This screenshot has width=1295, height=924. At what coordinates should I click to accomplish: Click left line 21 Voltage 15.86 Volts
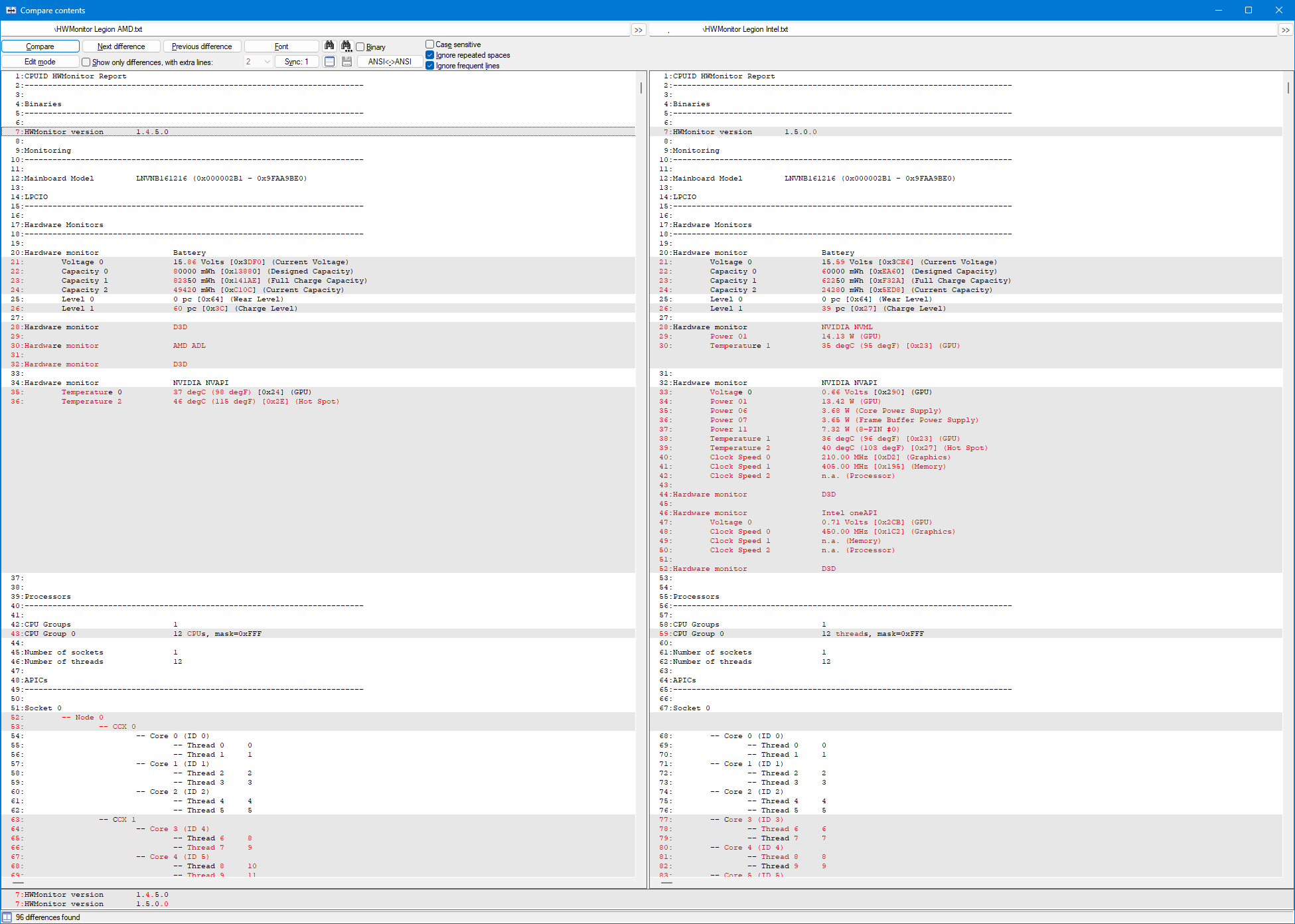click(x=319, y=262)
